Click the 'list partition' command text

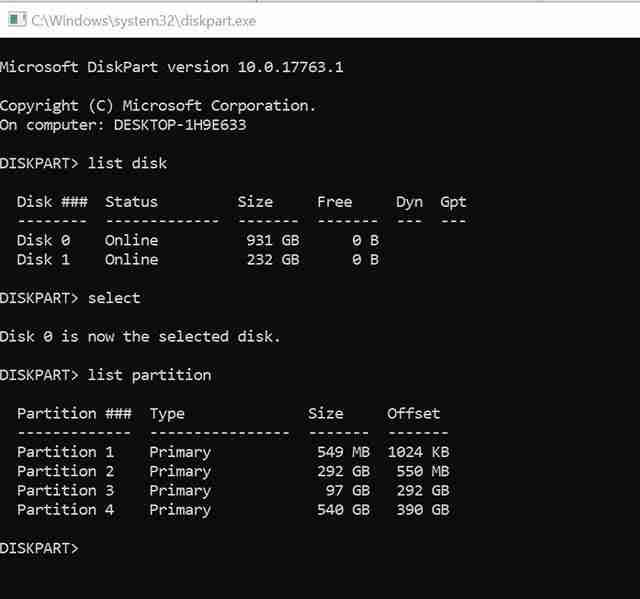pyautogui.click(x=149, y=375)
